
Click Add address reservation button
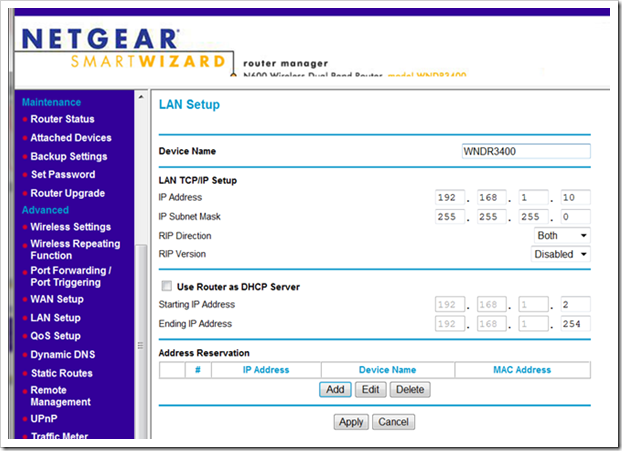click(x=335, y=390)
